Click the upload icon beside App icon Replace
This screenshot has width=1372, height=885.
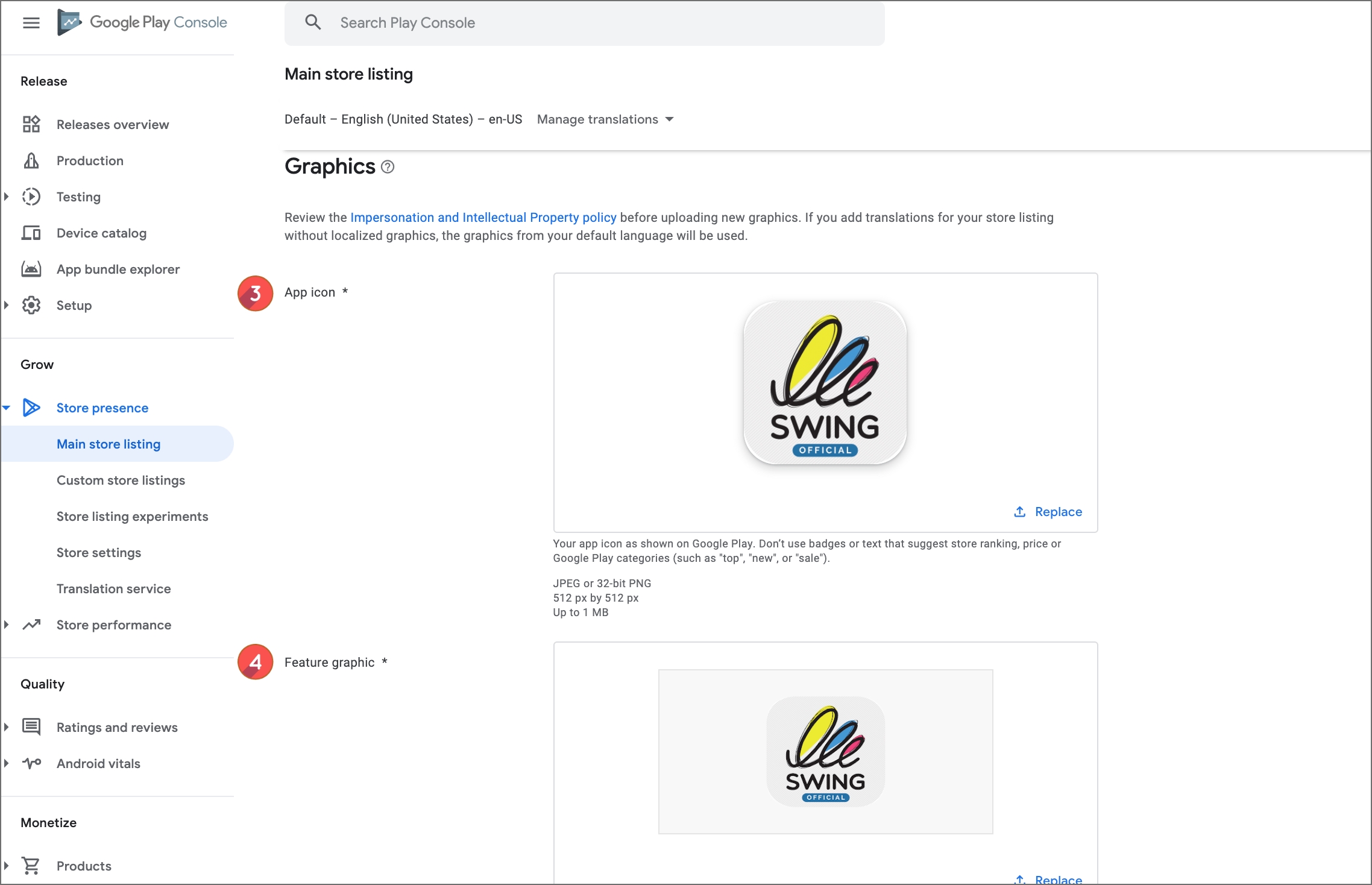(x=1019, y=512)
